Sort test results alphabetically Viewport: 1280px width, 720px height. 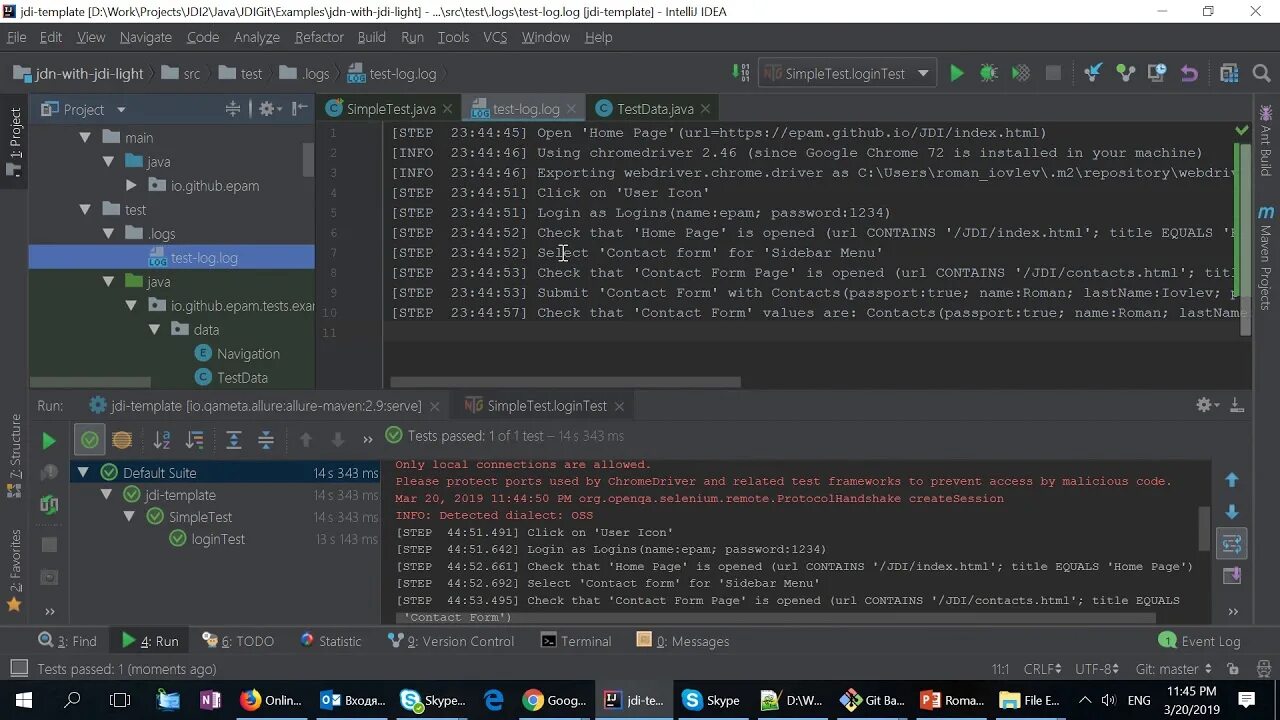point(161,439)
